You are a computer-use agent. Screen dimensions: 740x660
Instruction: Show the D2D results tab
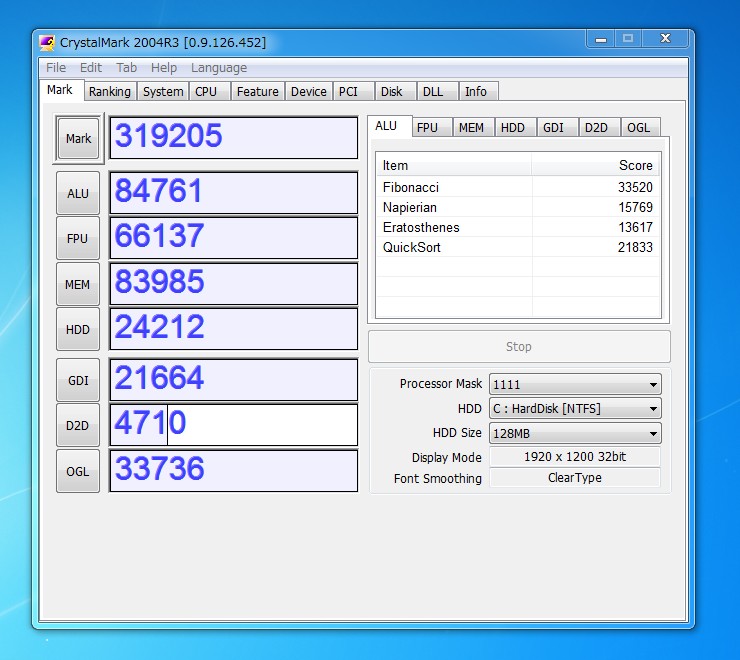tap(600, 127)
